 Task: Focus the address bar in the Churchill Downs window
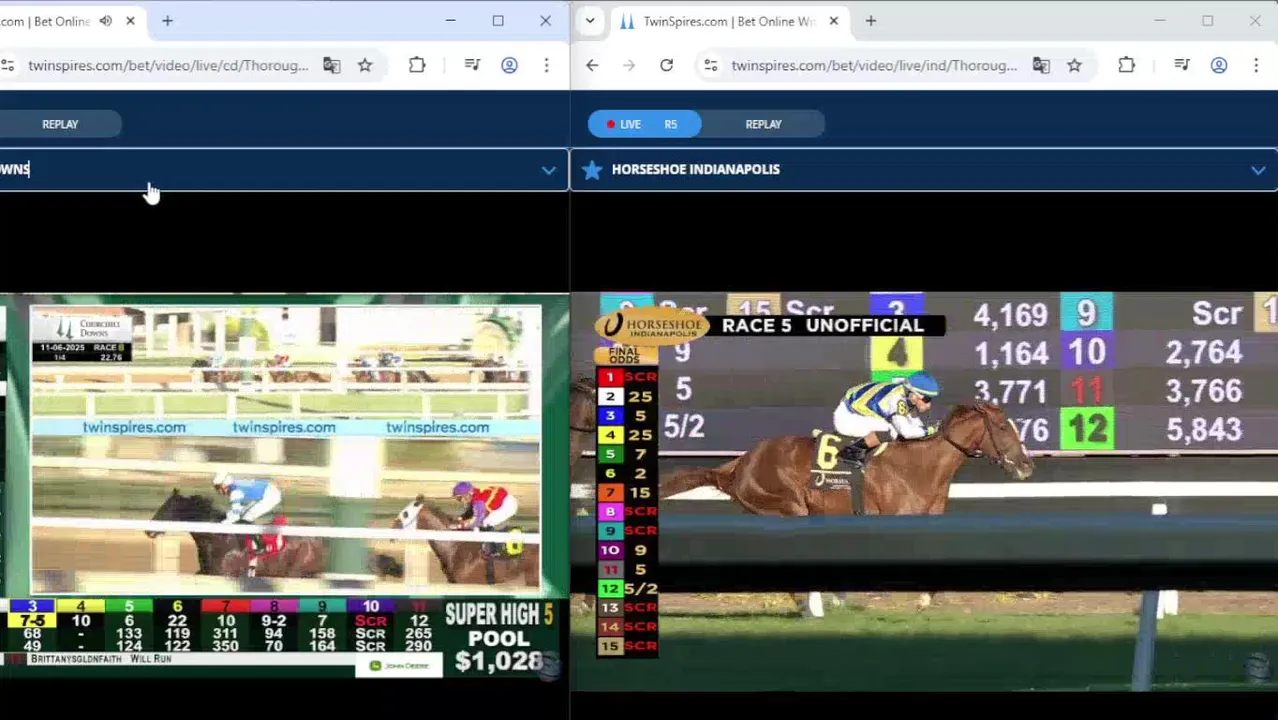(x=168, y=65)
